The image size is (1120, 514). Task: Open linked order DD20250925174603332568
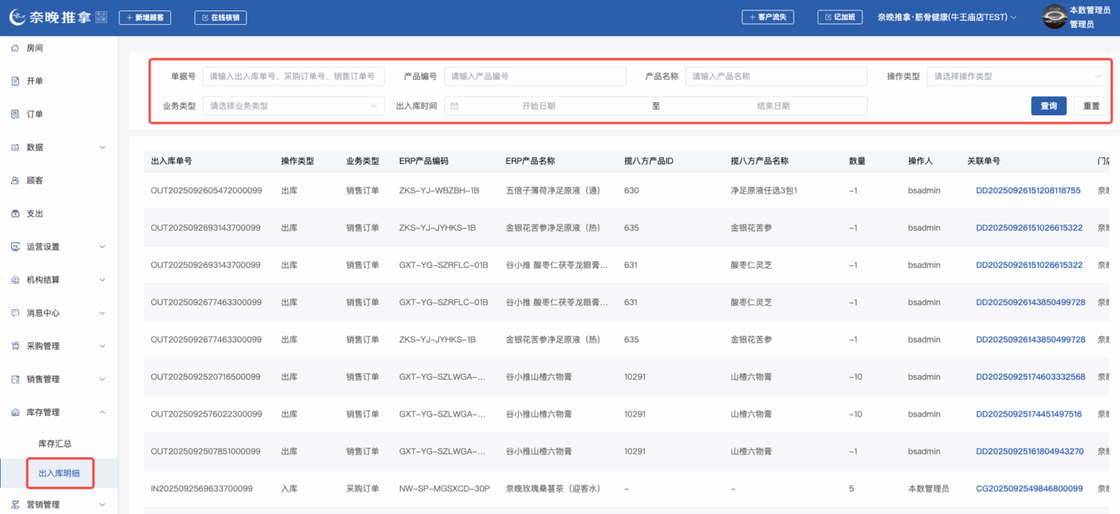(1031, 376)
